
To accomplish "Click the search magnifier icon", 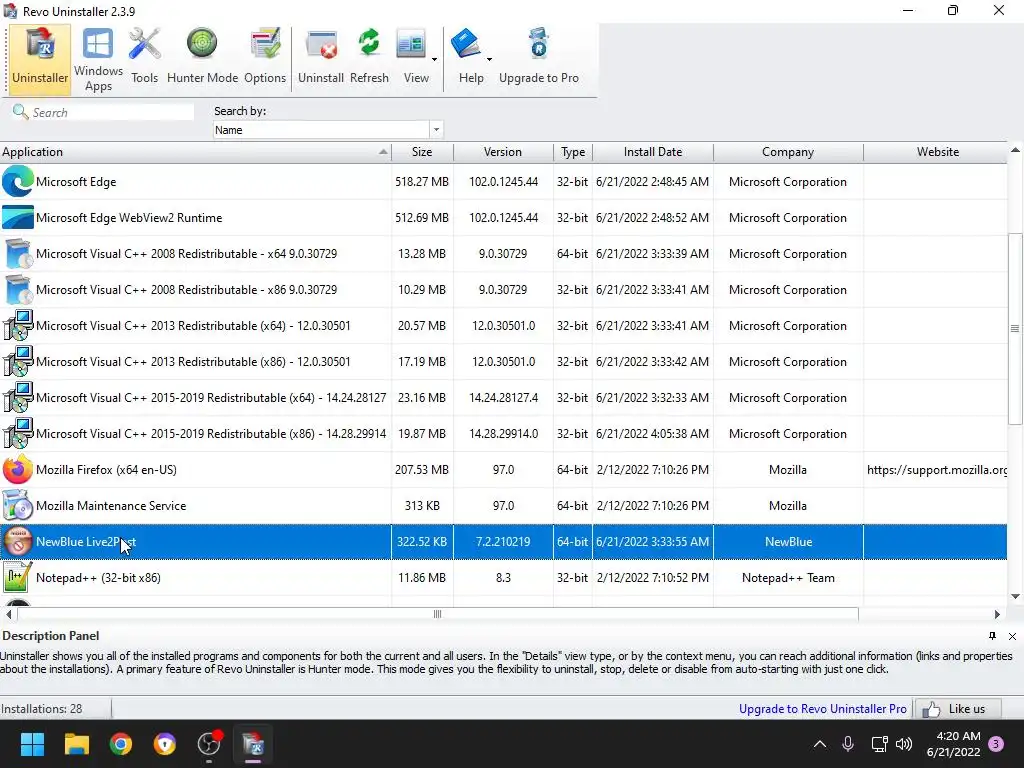I will coord(20,112).
